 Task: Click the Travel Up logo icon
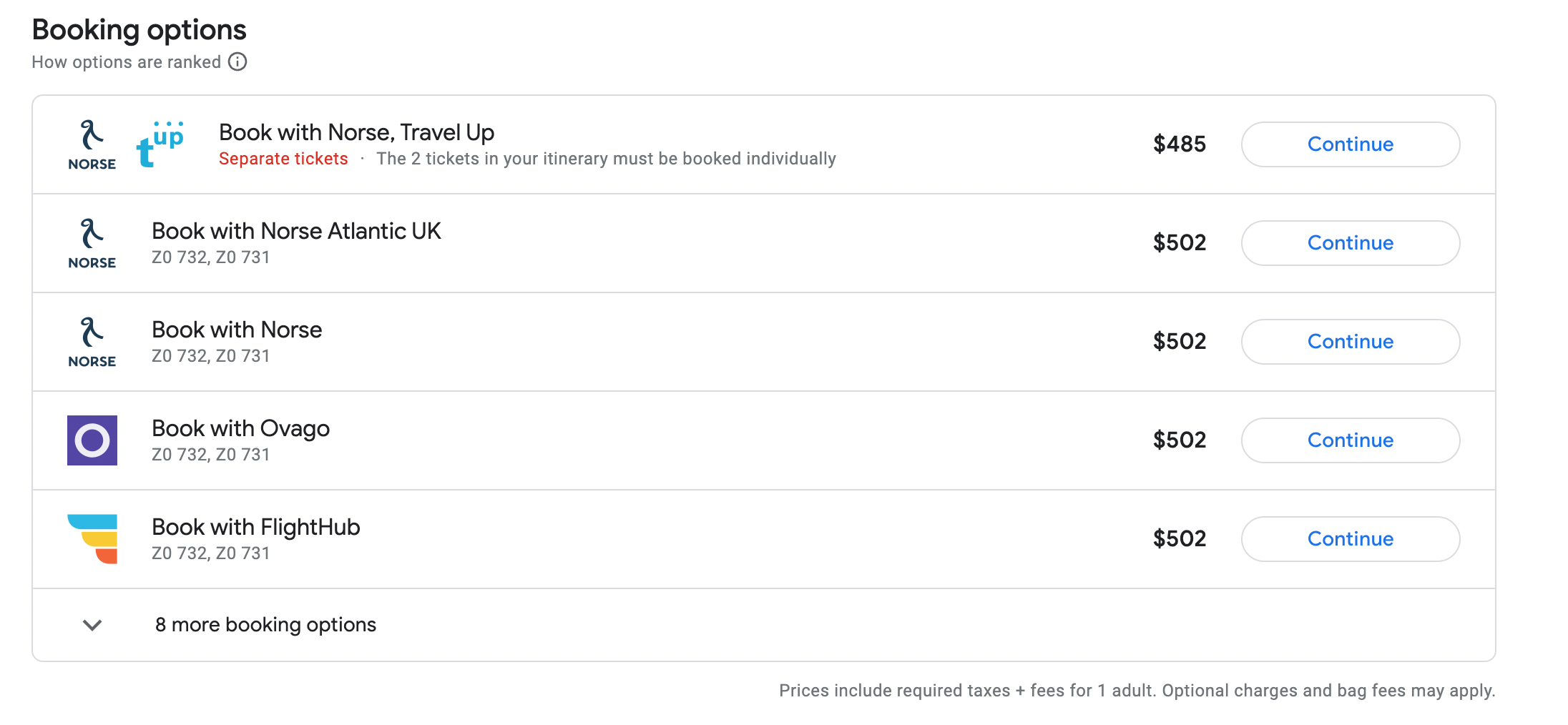point(160,144)
